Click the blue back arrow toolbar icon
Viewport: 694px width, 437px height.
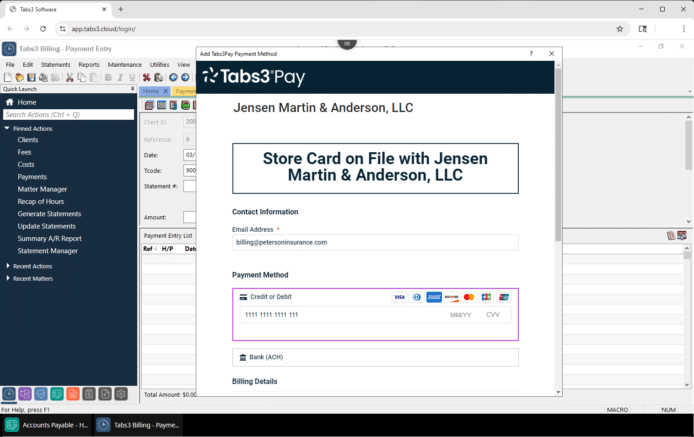(173, 77)
